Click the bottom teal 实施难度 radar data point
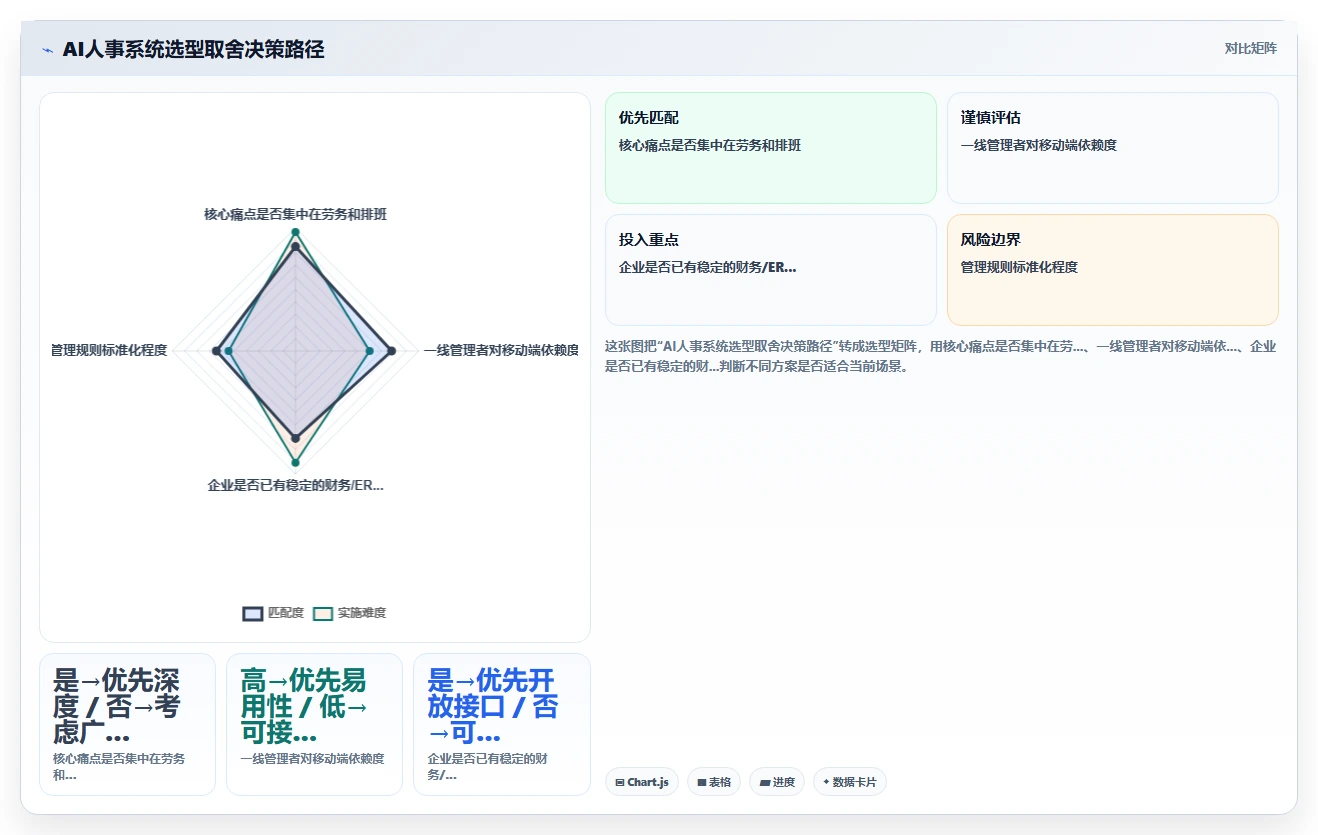1318x835 pixels. [295, 462]
